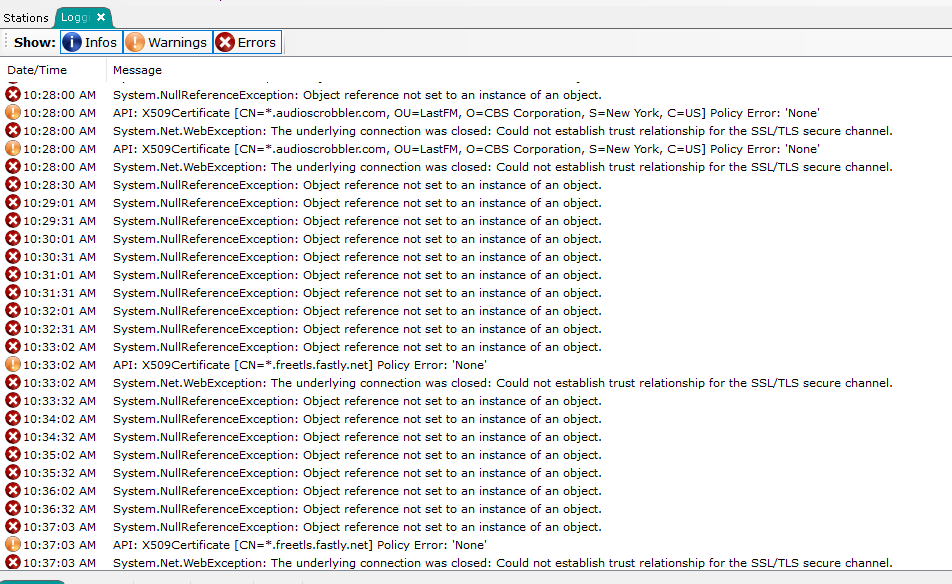The width and height of the screenshot is (952, 584).
Task: Click error icon of 10:28:30 AM entry
Action: point(13,185)
